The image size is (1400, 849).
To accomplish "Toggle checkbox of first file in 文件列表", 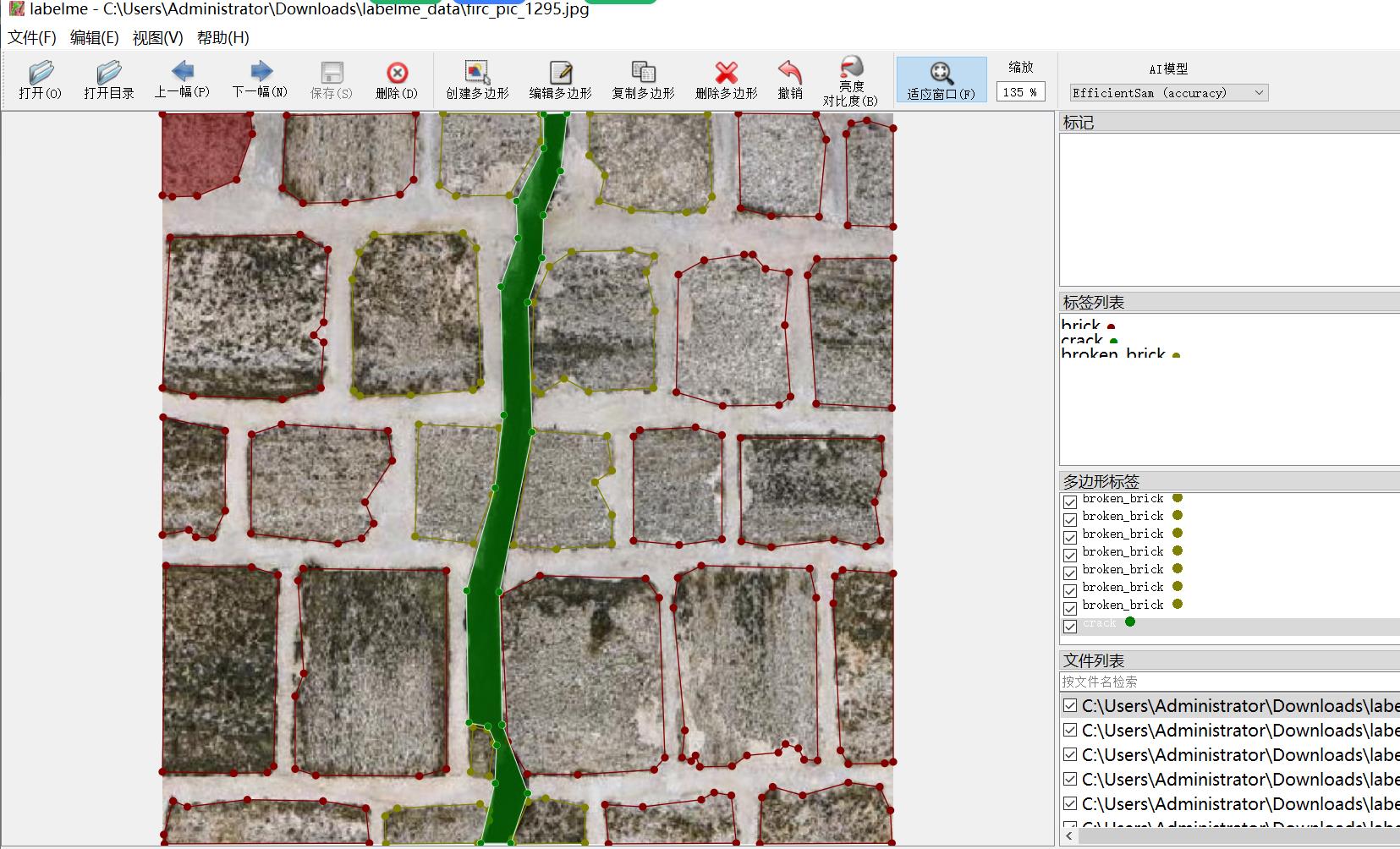I will click(1070, 705).
